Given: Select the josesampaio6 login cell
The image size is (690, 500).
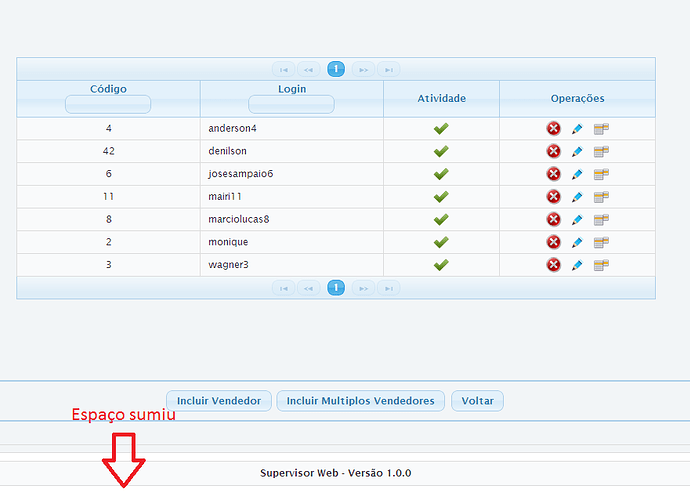Looking at the screenshot, I should pos(292,174).
